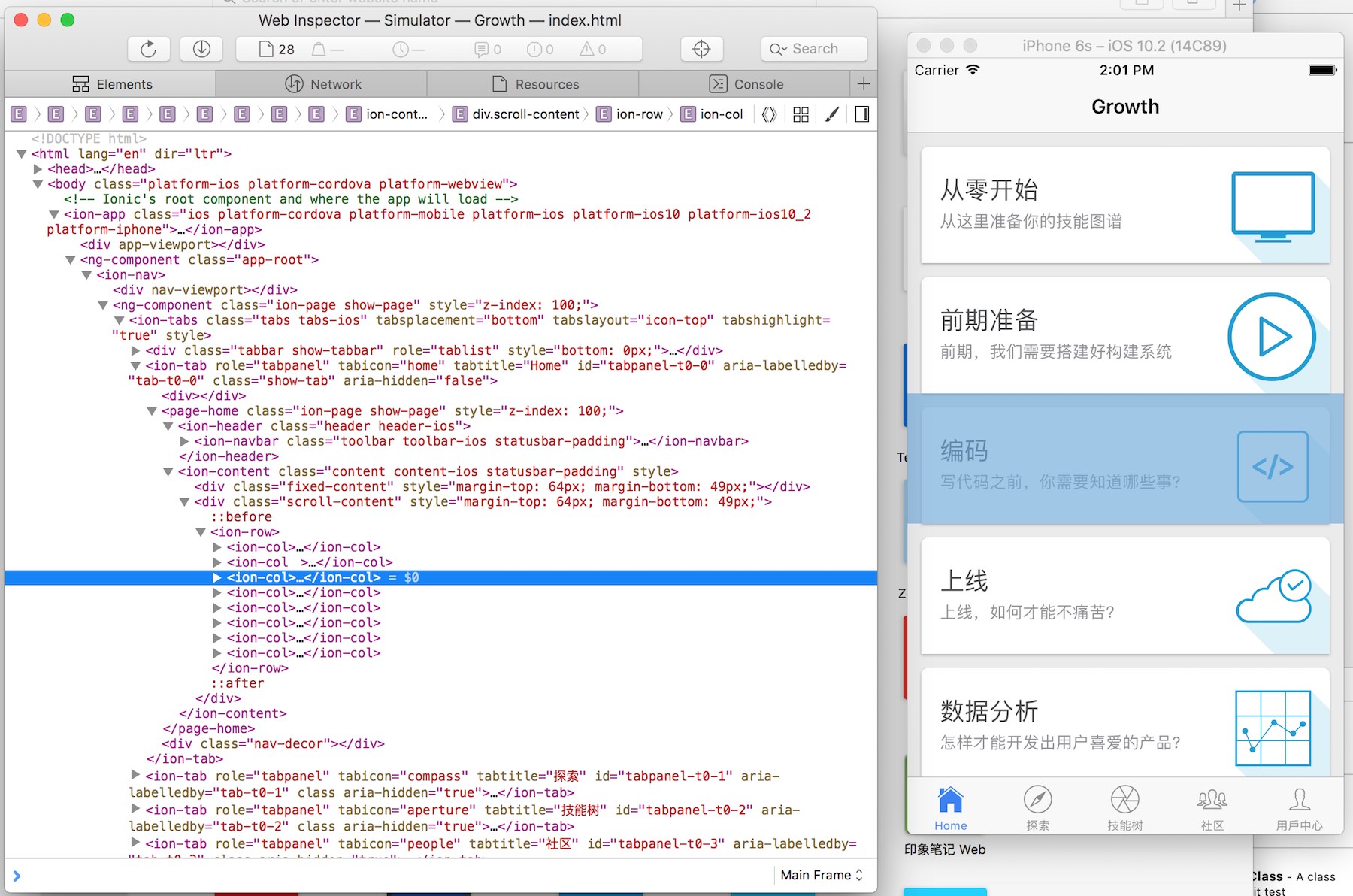This screenshot has width=1353, height=896.
Task: Expand the compass ion-tab node
Action: [x=135, y=775]
